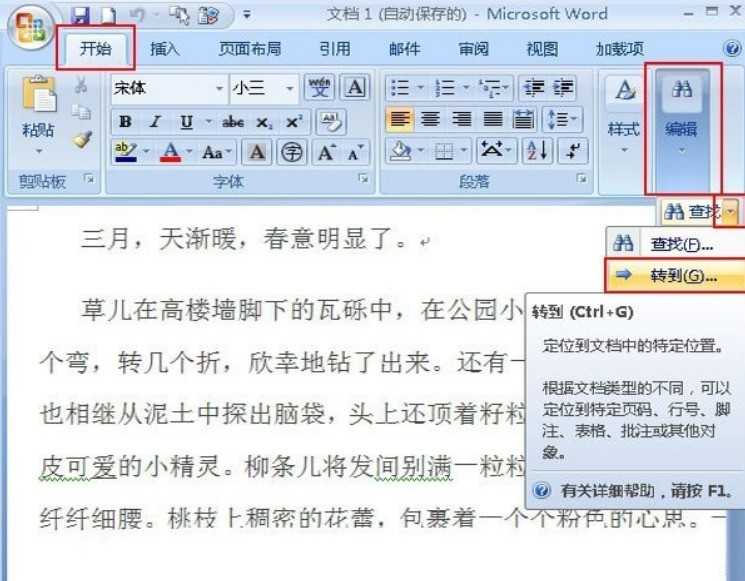Open underline style dropdown arrow
Viewport: 745px width, 581px height.
pyautogui.click(x=208, y=122)
